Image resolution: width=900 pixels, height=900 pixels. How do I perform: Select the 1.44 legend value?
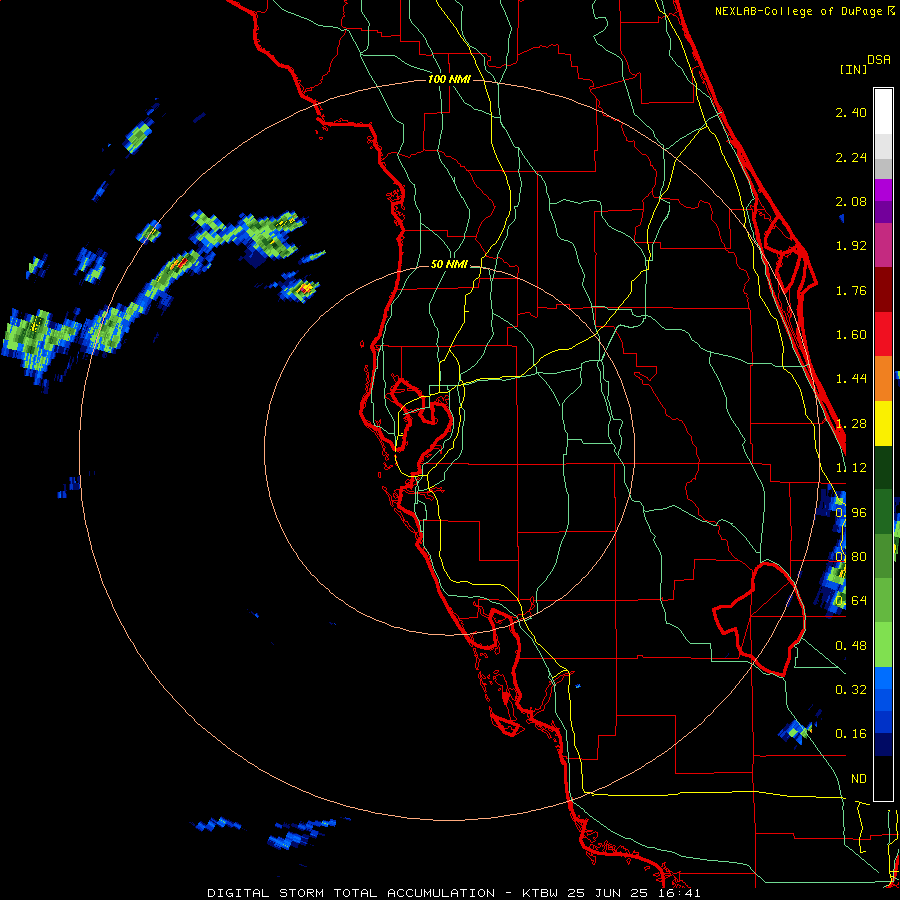[x=851, y=379]
